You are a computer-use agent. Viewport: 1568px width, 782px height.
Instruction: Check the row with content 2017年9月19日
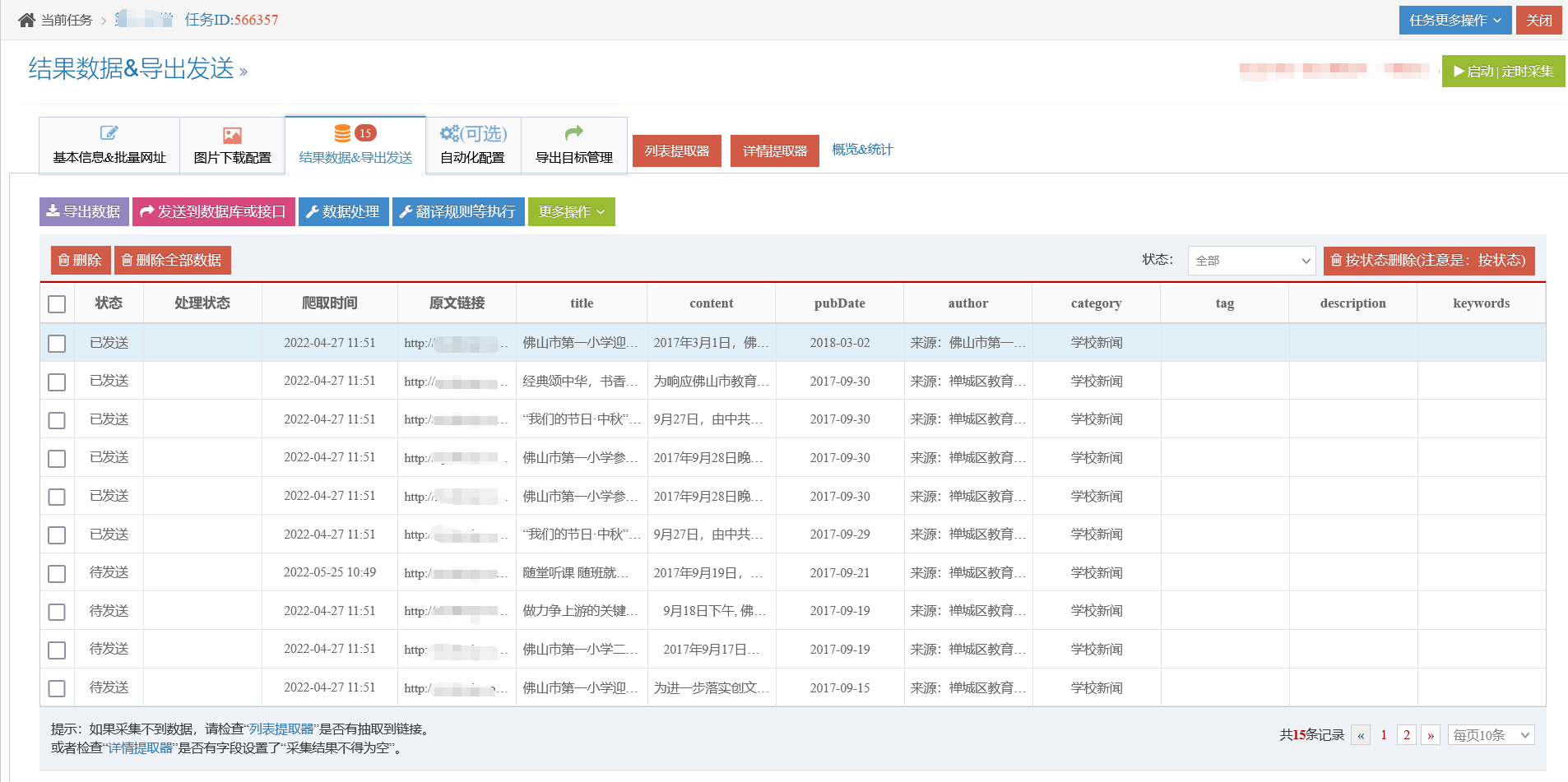tap(57, 574)
